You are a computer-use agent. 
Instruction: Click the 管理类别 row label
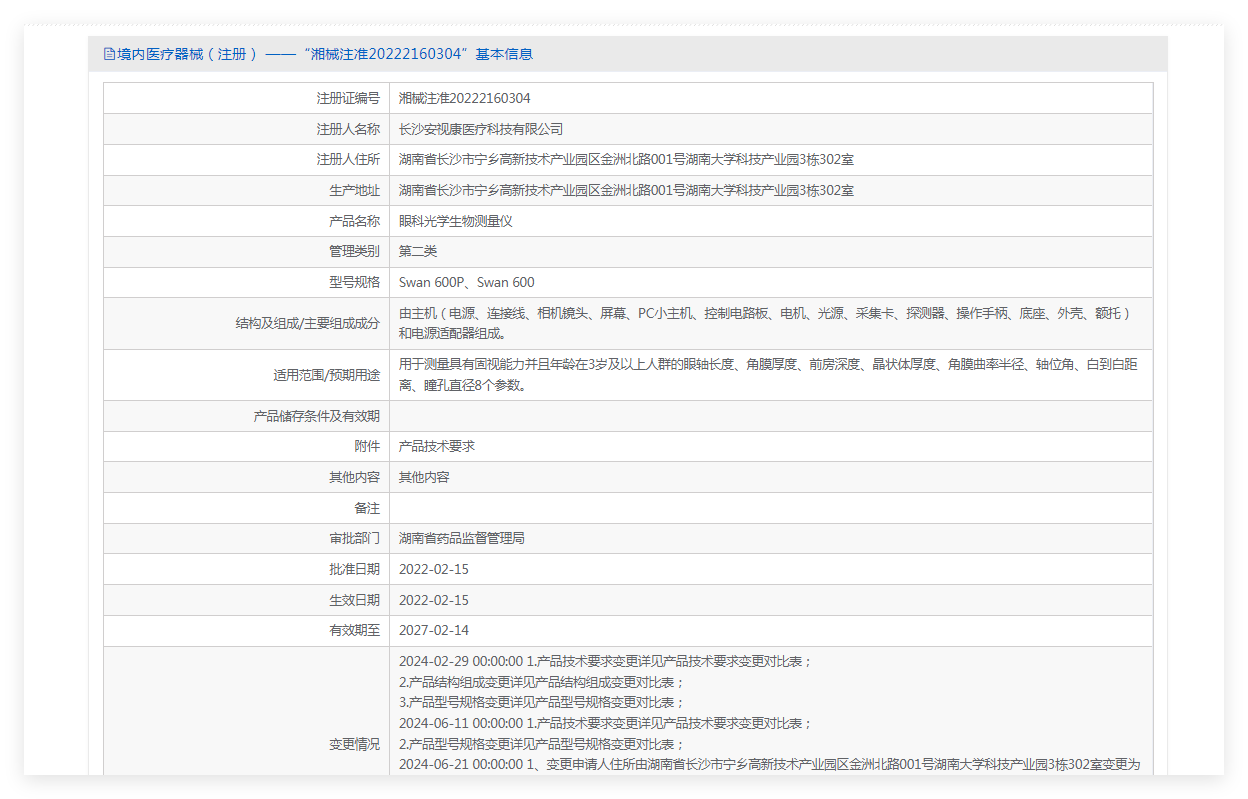click(x=354, y=251)
